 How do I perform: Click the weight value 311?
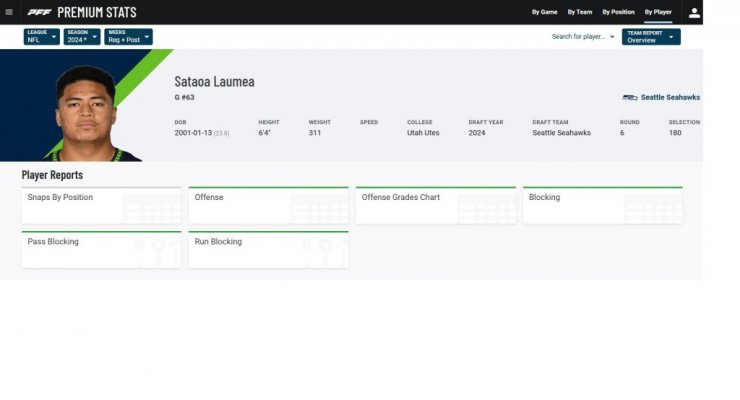pyautogui.click(x=315, y=133)
